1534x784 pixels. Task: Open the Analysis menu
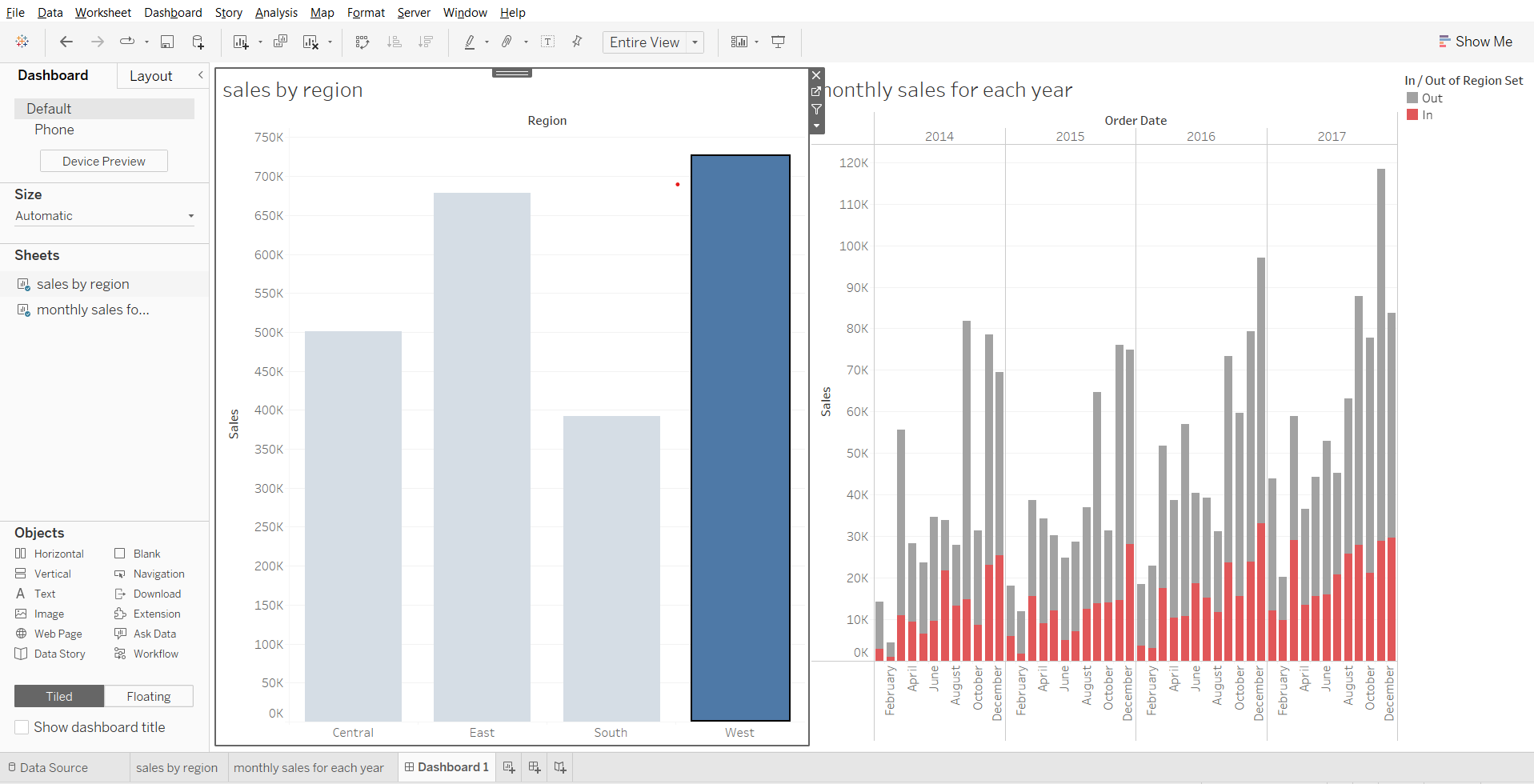(x=276, y=13)
